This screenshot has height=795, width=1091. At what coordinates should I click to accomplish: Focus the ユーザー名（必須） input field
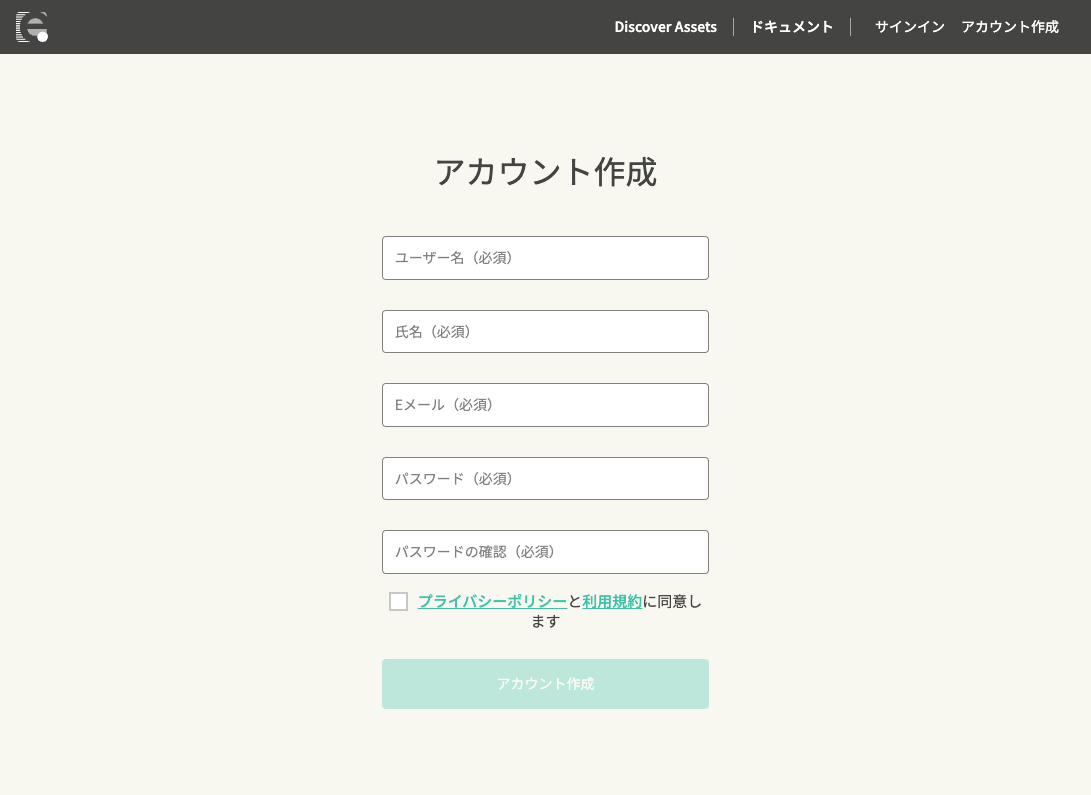(x=546, y=258)
